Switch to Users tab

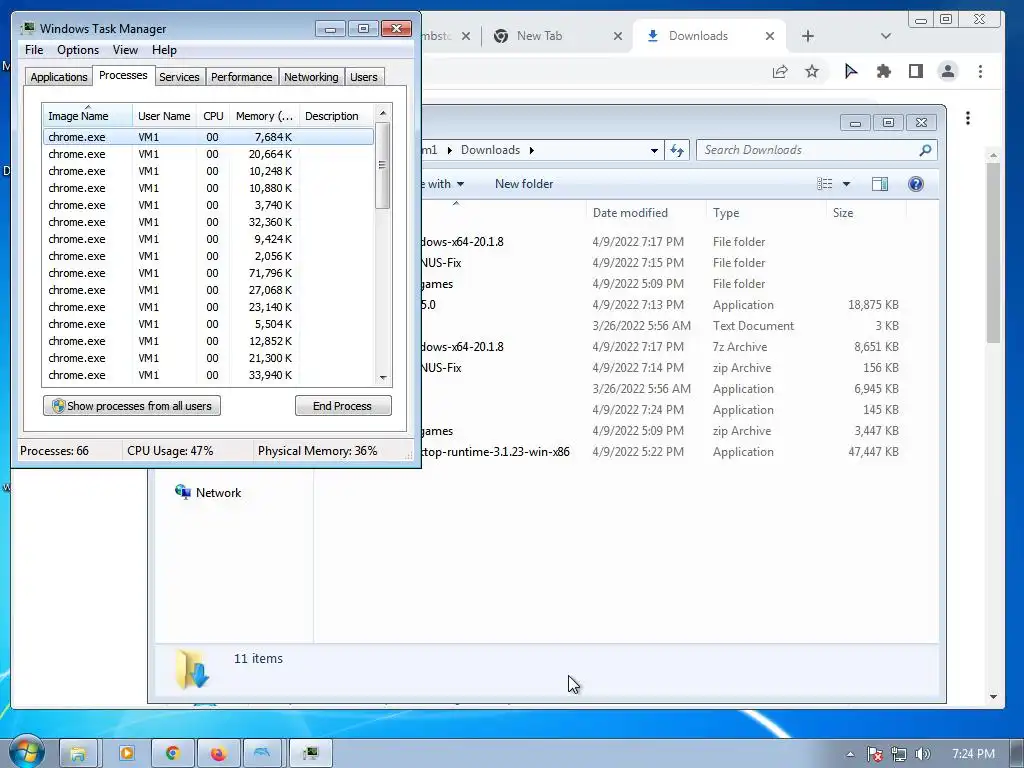point(364,77)
